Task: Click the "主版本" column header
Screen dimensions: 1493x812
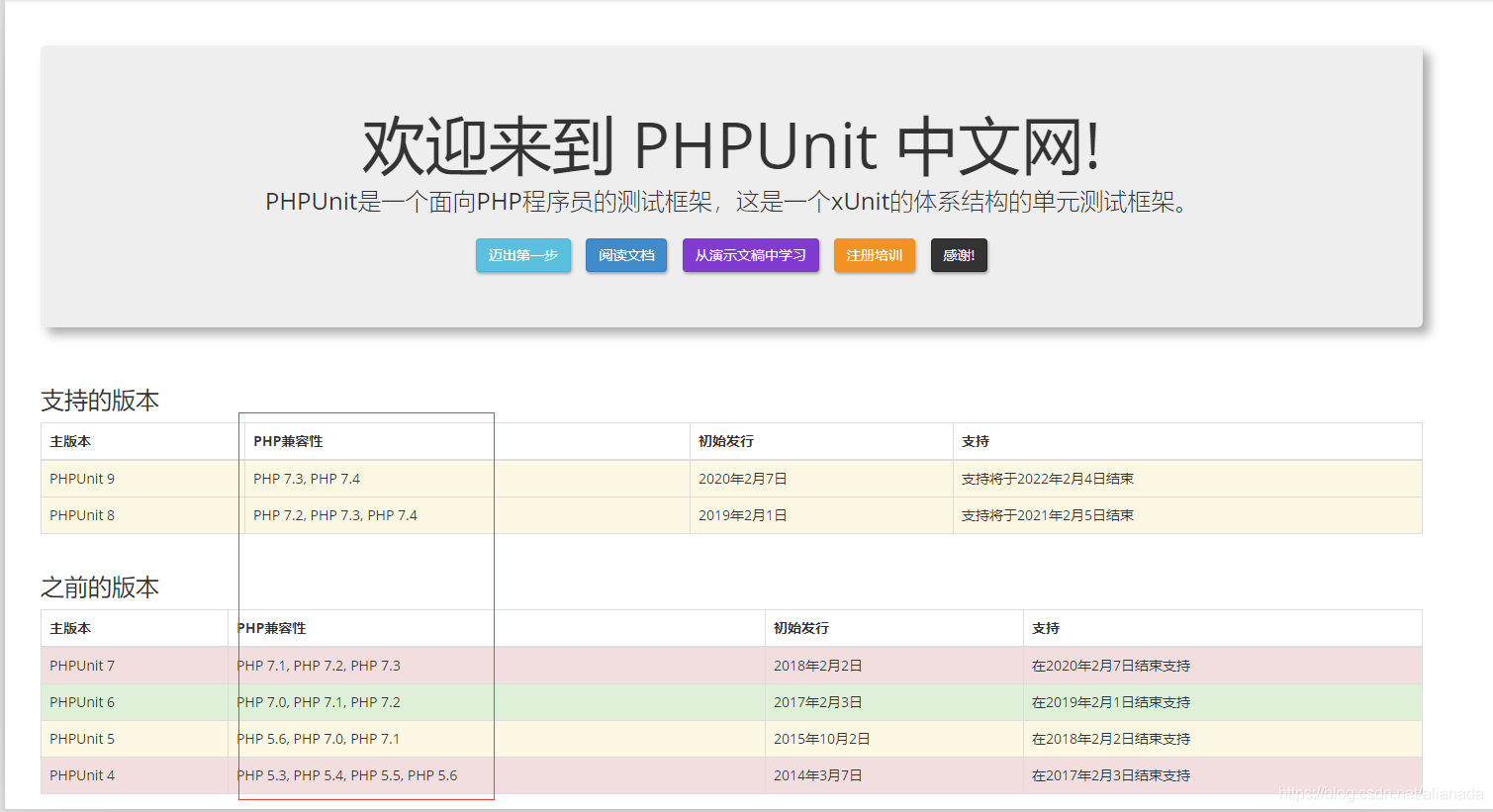Action: click(69, 441)
